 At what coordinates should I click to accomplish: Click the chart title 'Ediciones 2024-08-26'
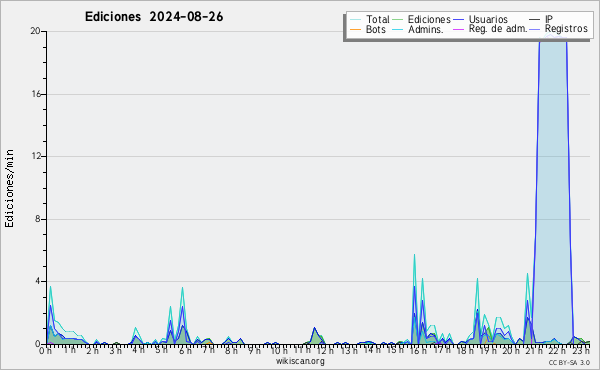[x=154, y=17]
